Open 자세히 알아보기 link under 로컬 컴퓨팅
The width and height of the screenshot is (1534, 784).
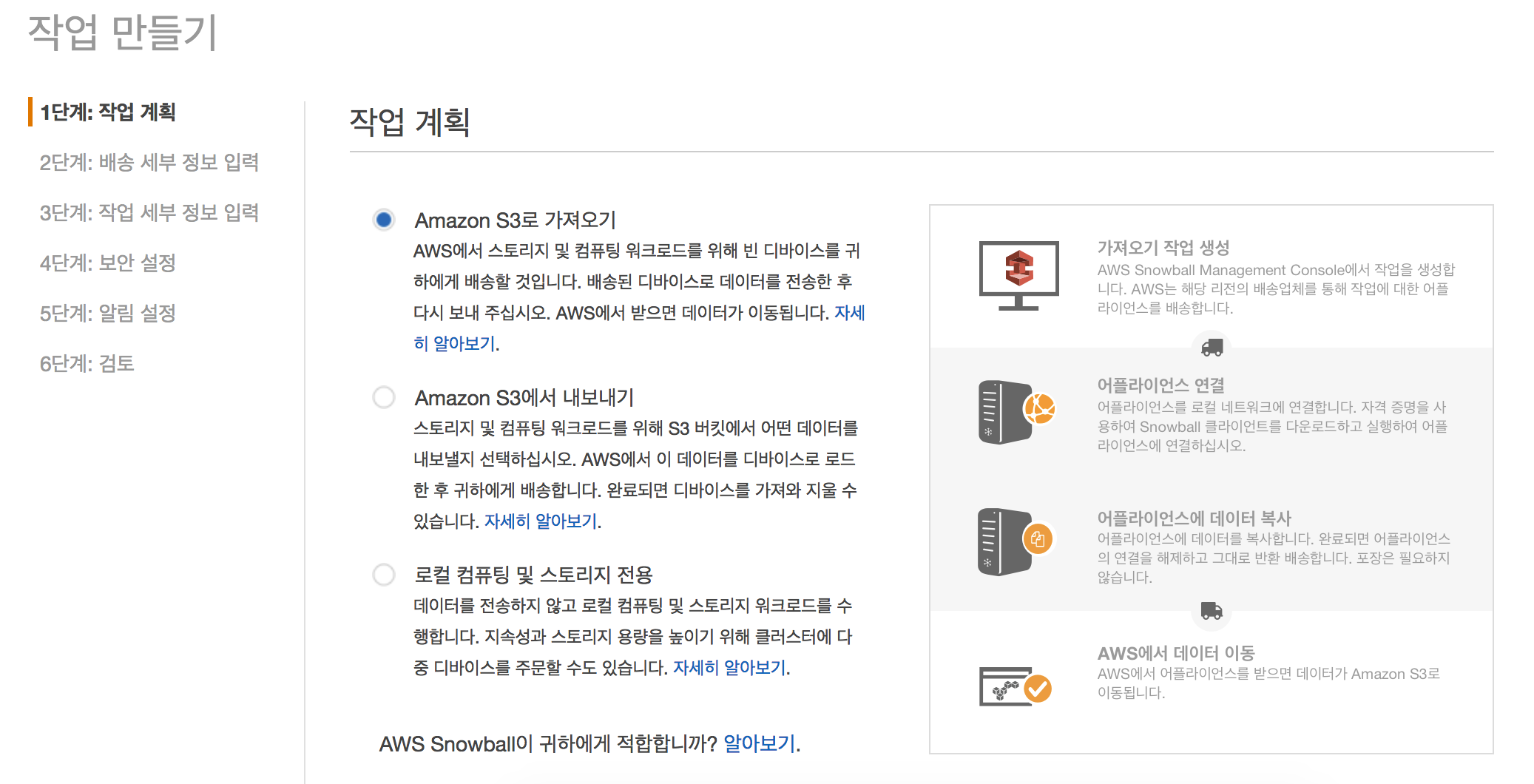click(729, 667)
